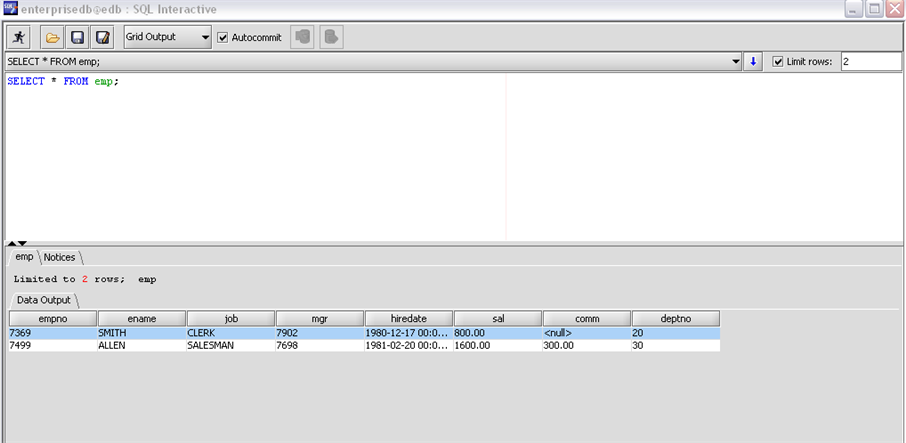The height and width of the screenshot is (443, 906).
Task: Select the 800.00 salary cell
Action: click(x=498, y=333)
